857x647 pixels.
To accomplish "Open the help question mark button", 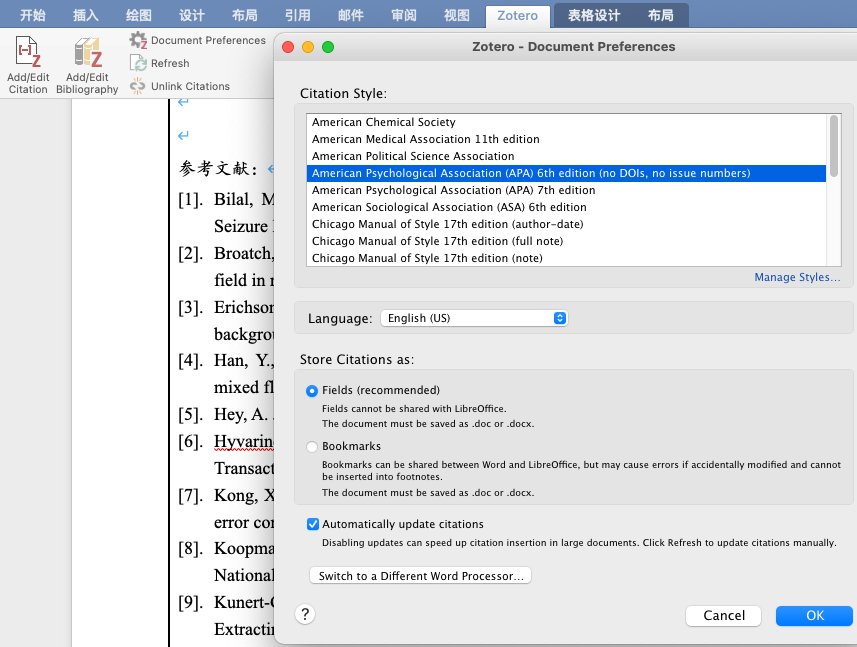I will 305,614.
